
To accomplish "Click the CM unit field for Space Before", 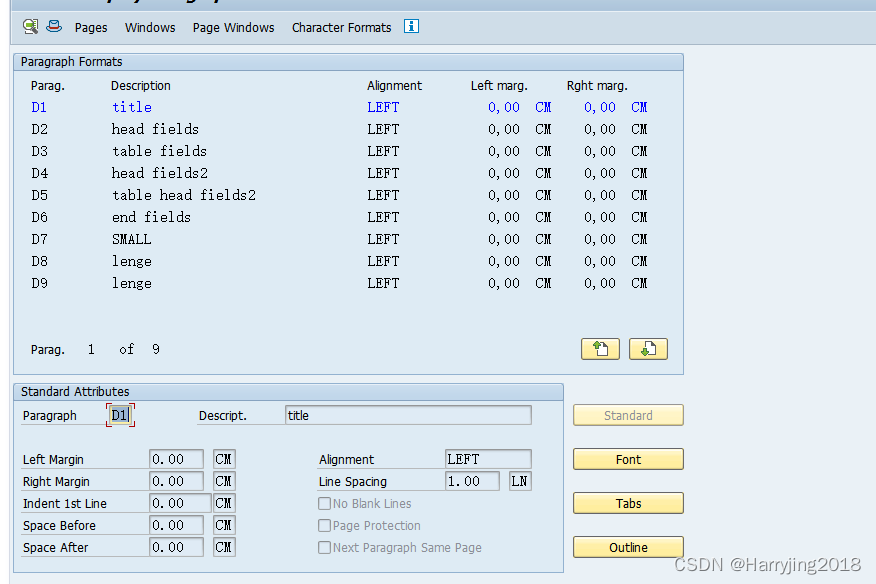I will (224, 525).
